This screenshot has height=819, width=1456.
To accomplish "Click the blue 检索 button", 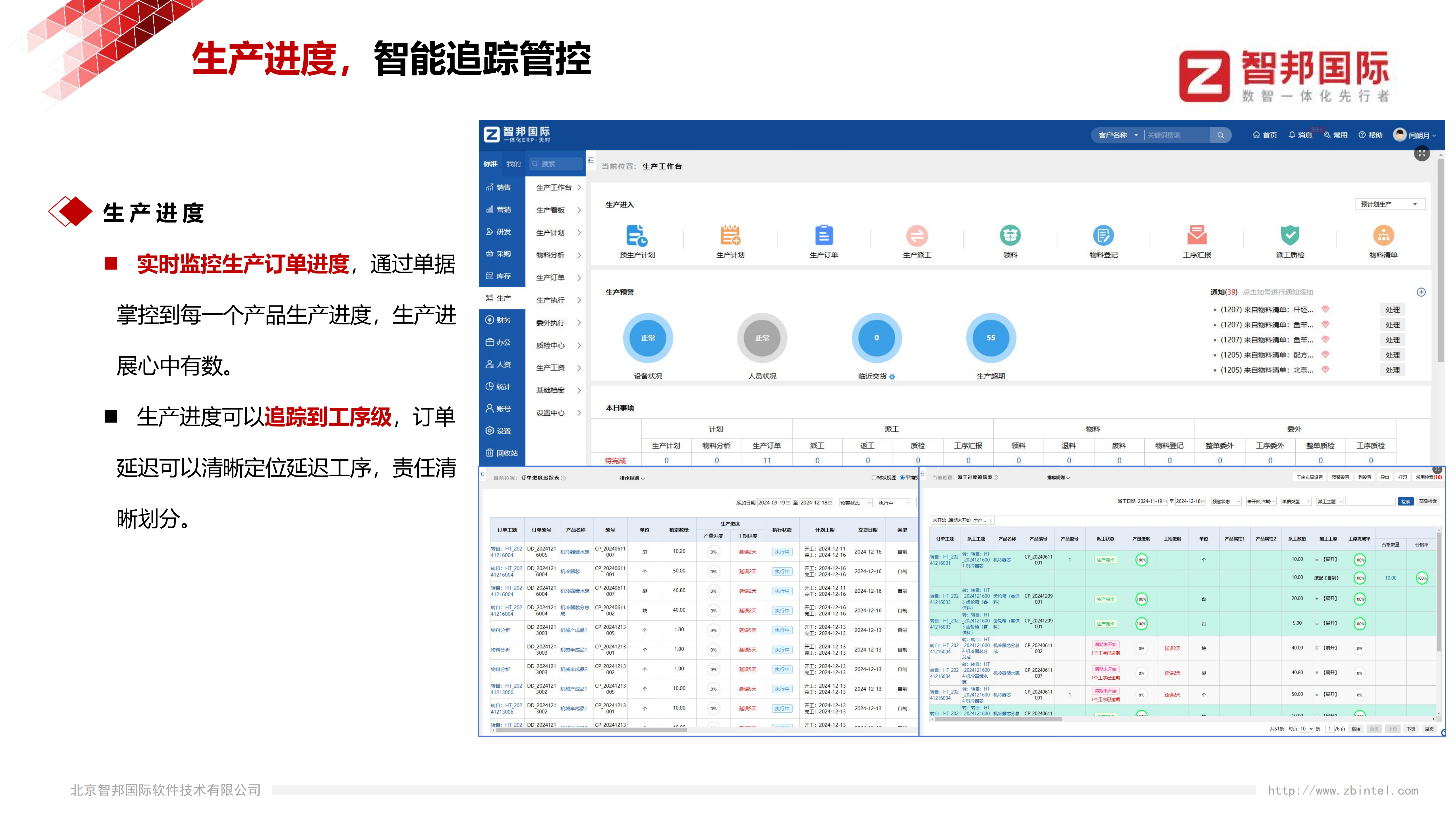I will tap(1406, 502).
